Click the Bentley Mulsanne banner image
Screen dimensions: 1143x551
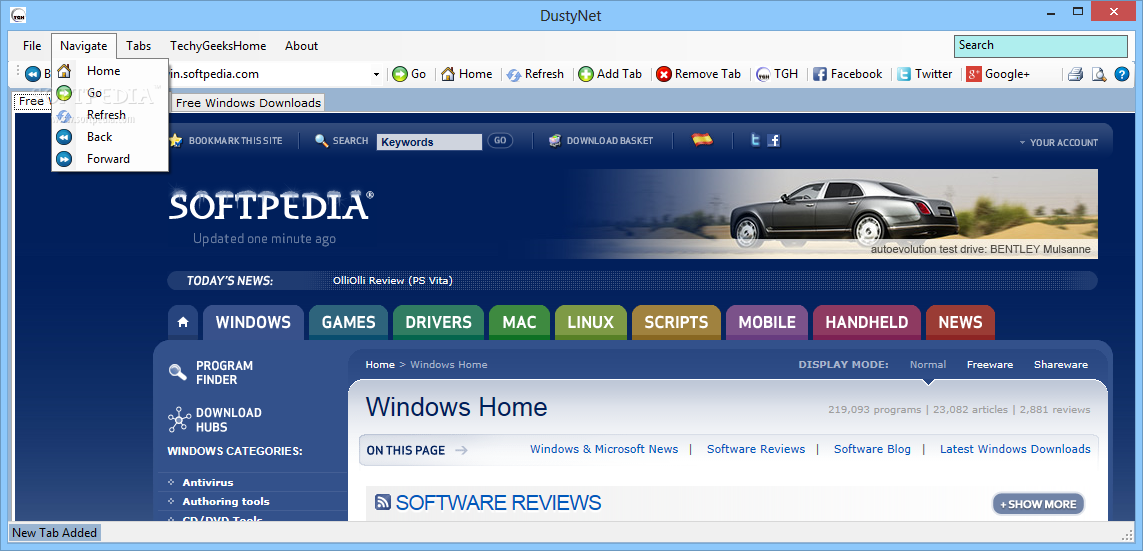coord(831,214)
